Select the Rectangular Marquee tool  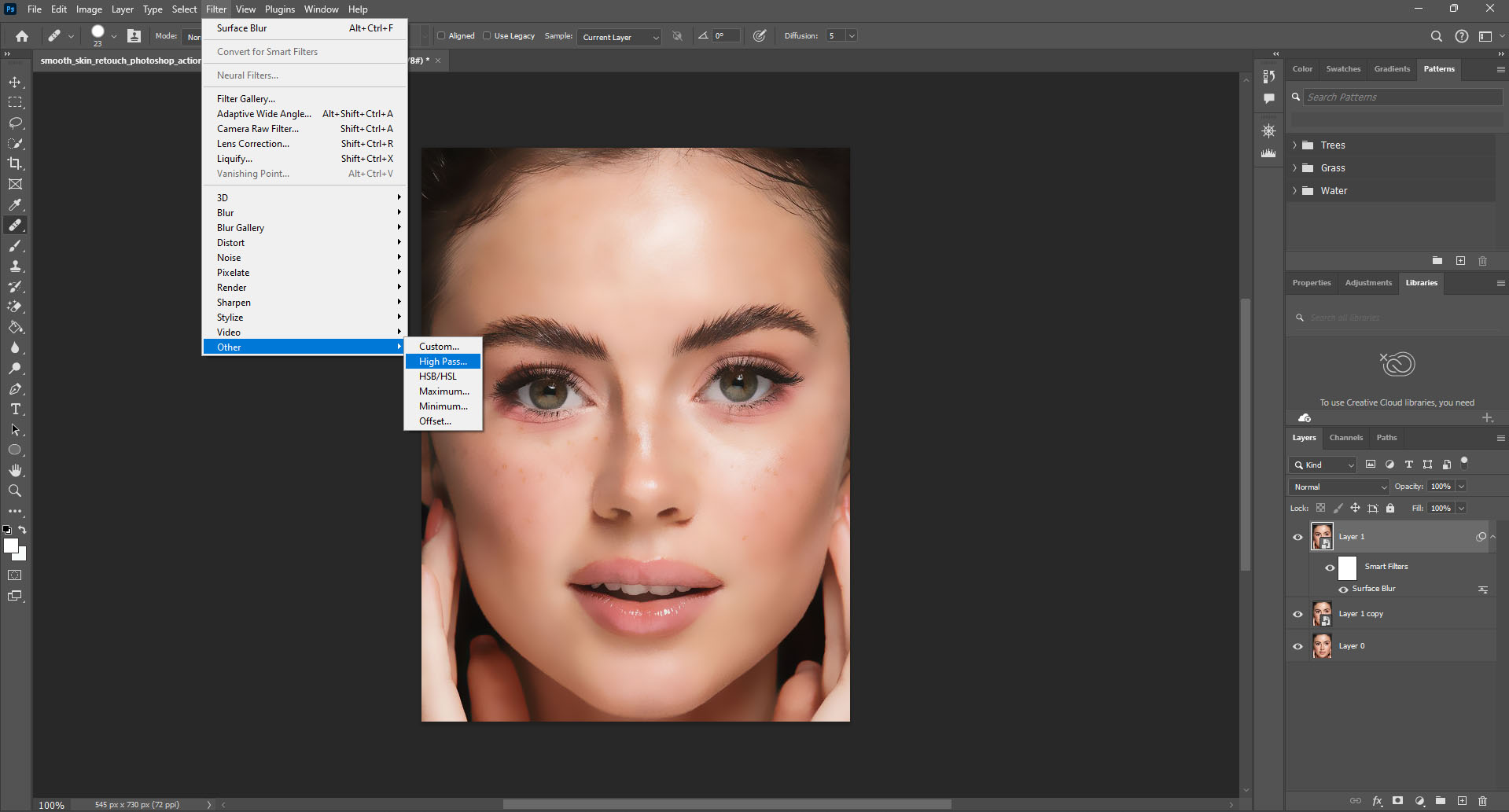point(15,102)
